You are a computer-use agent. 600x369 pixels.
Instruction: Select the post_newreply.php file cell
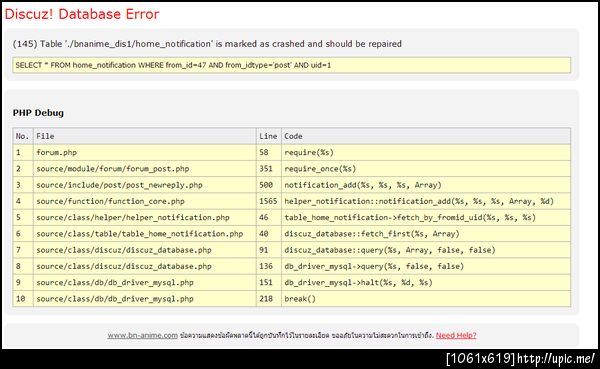[x=145, y=185]
